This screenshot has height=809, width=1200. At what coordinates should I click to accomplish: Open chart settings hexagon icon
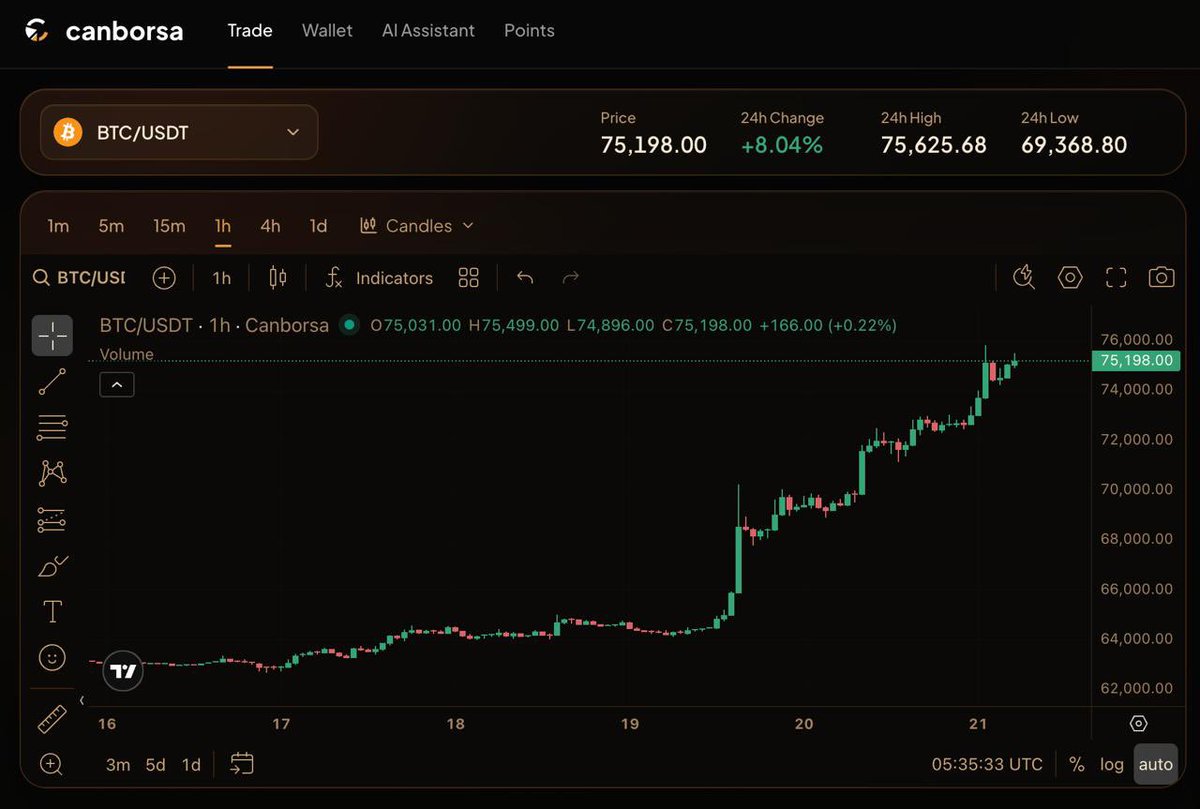click(1070, 278)
